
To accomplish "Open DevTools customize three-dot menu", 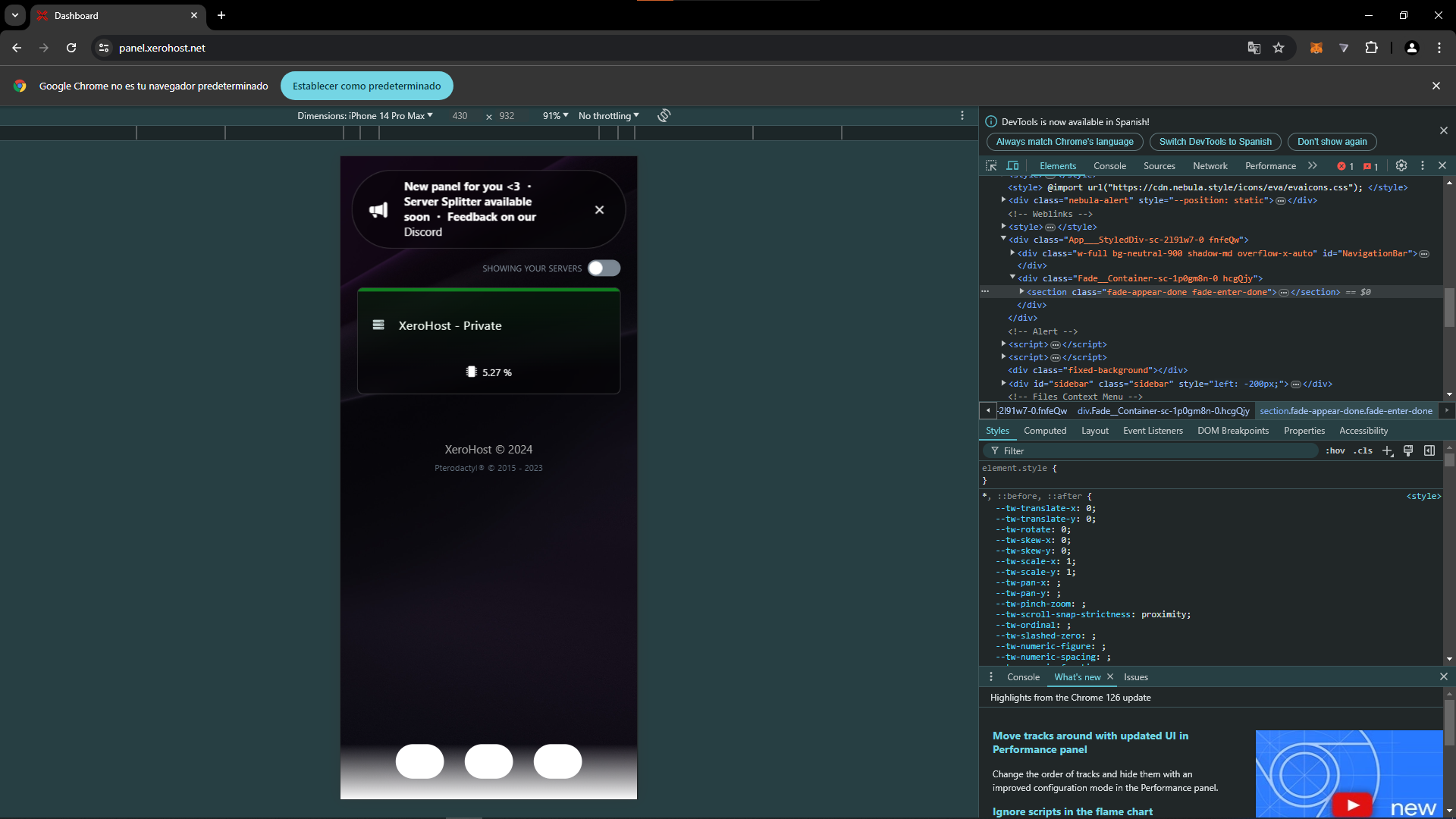I will [1423, 165].
